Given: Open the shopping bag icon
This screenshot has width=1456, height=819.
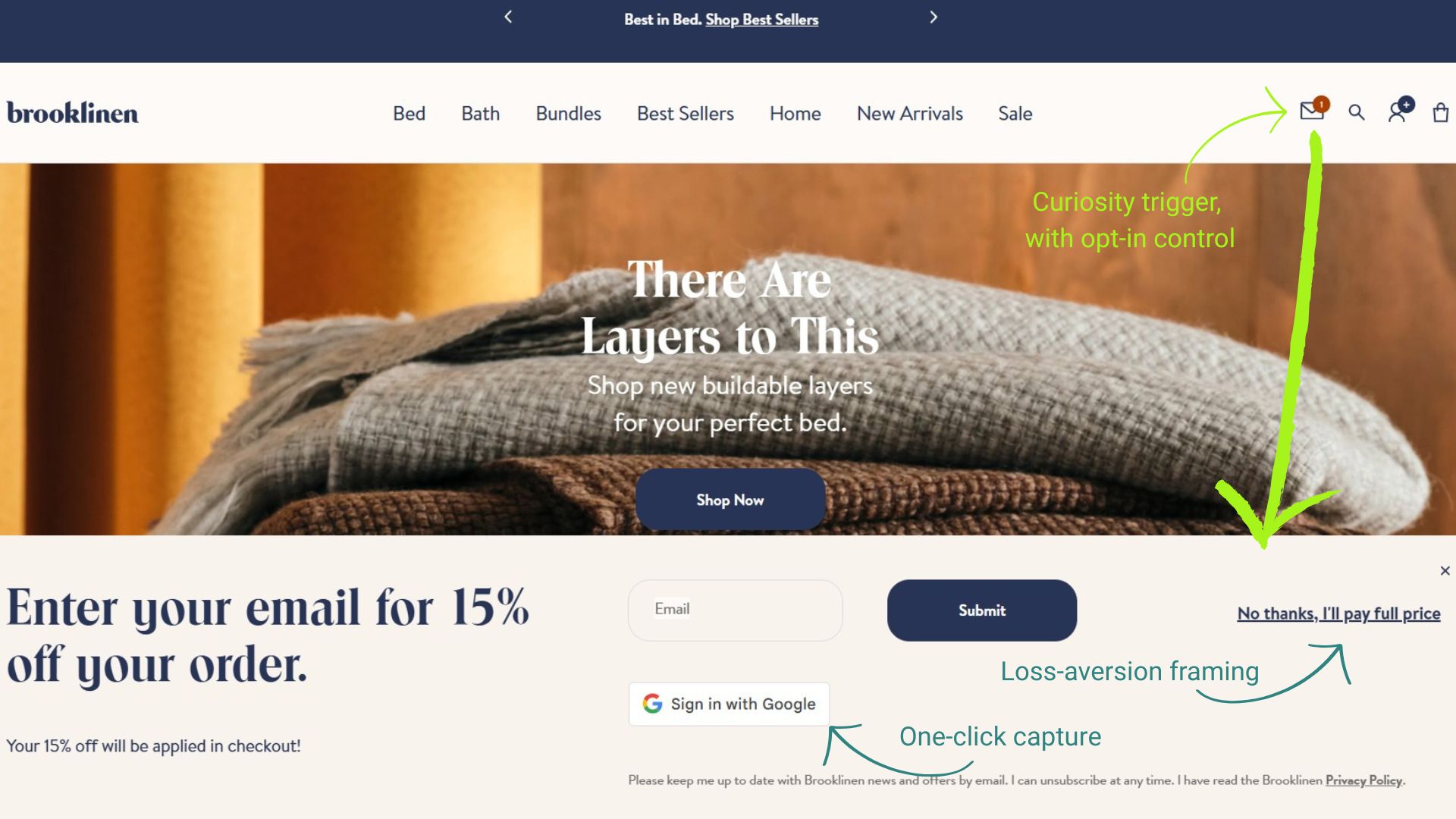Looking at the screenshot, I should click(1441, 113).
